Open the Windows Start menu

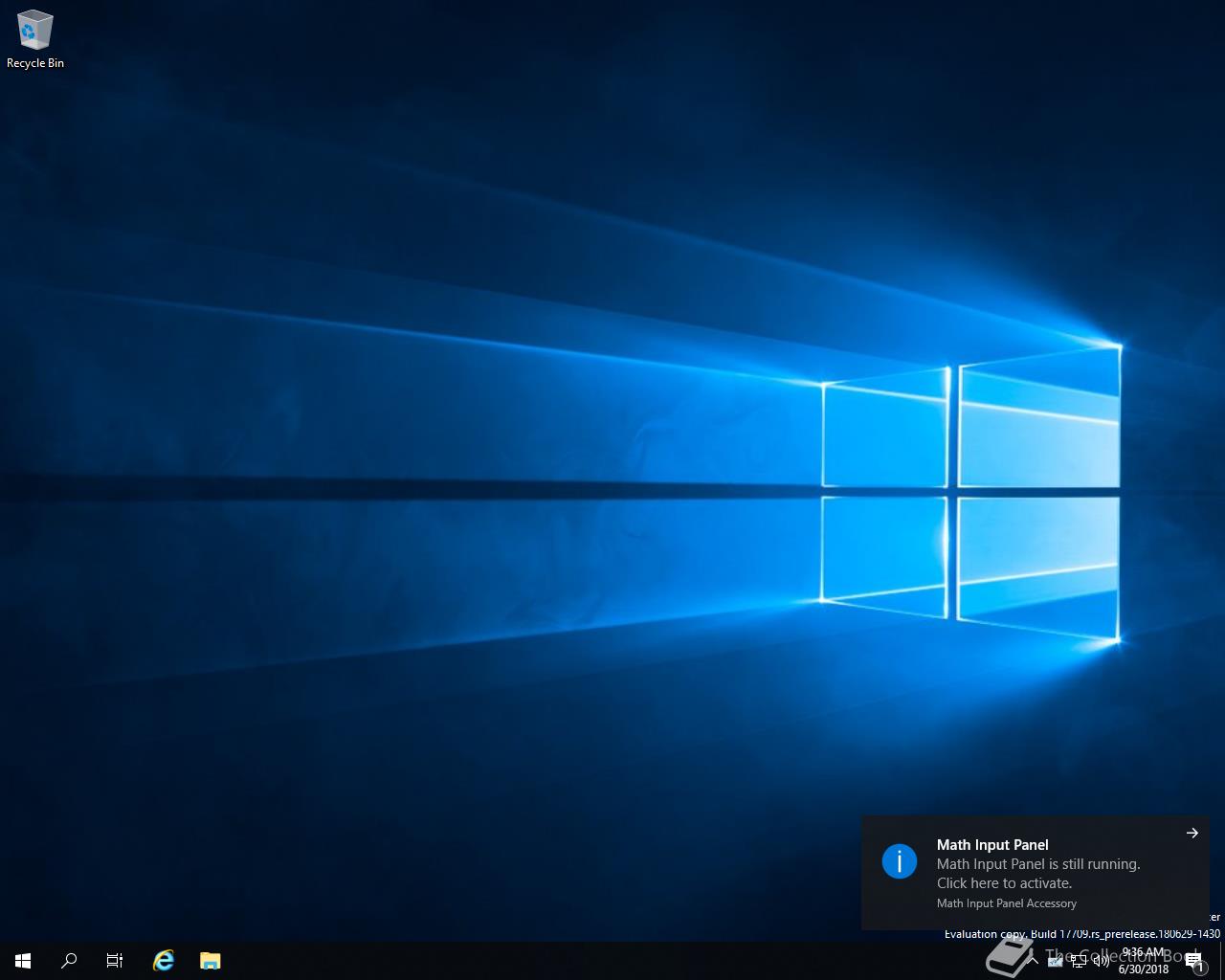click(x=23, y=961)
